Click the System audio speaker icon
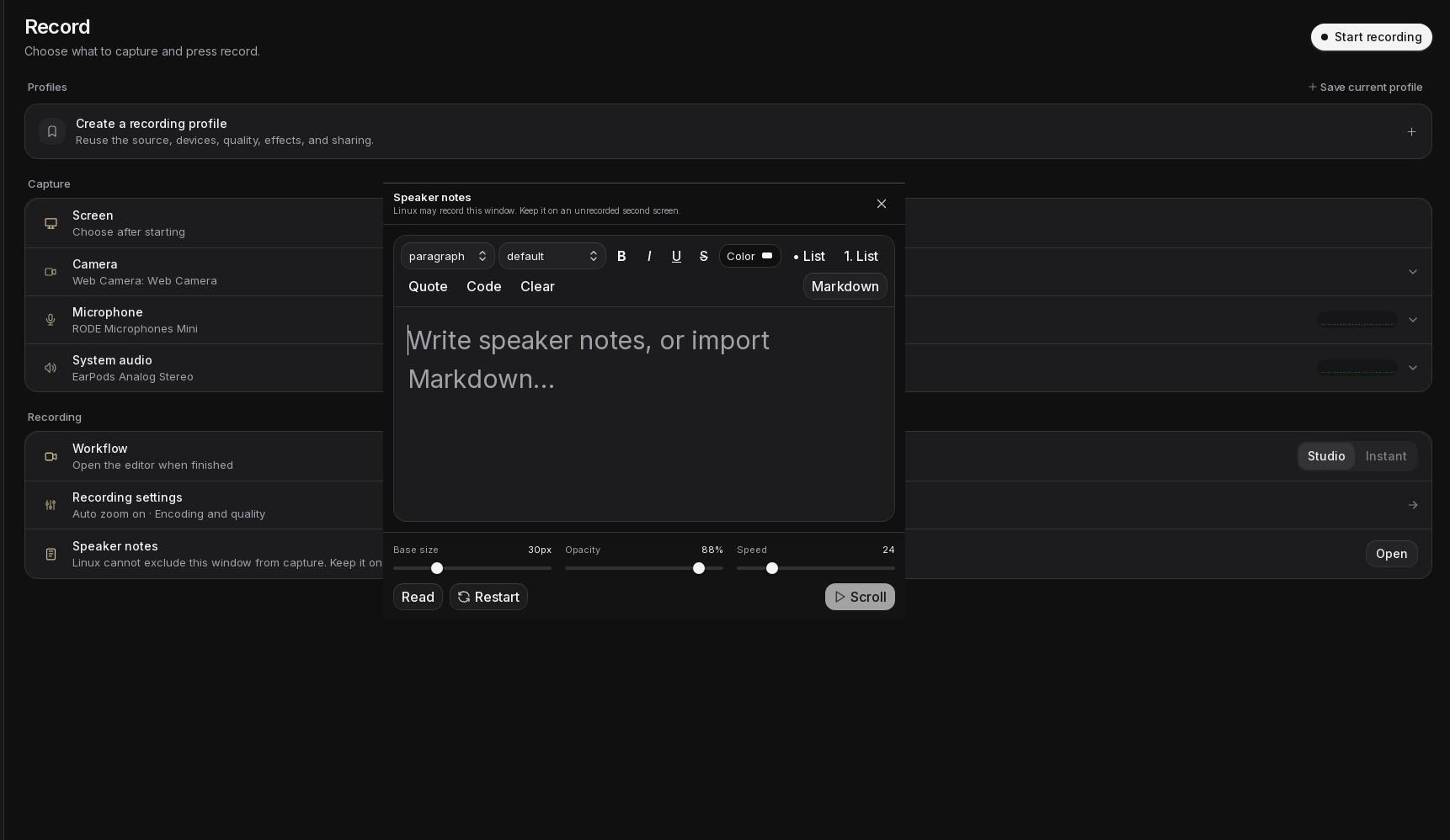Image resolution: width=1450 pixels, height=840 pixels. tap(51, 368)
